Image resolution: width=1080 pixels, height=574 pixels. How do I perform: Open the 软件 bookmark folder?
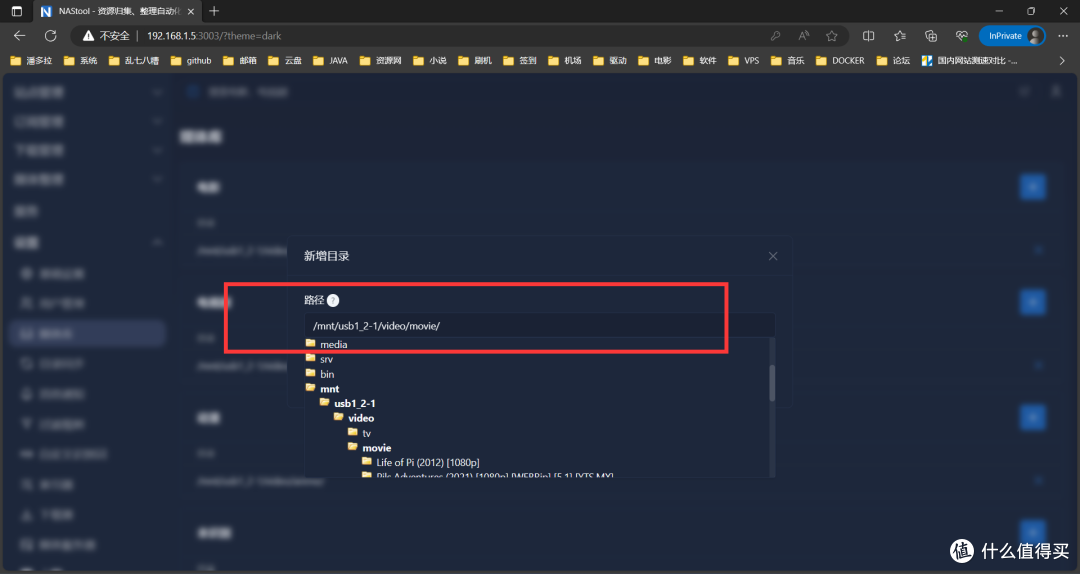click(x=700, y=61)
